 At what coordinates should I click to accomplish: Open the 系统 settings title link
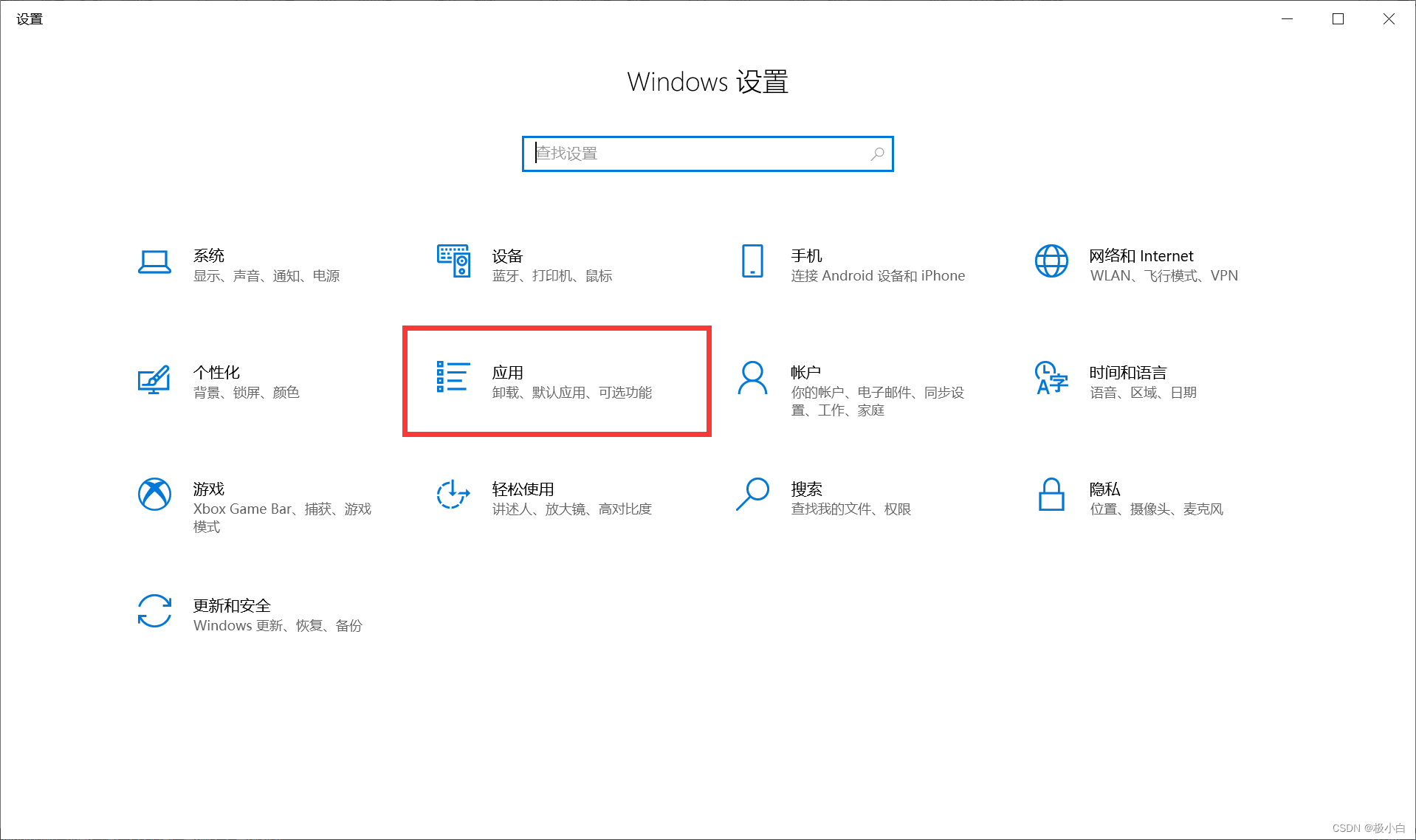[x=209, y=255]
